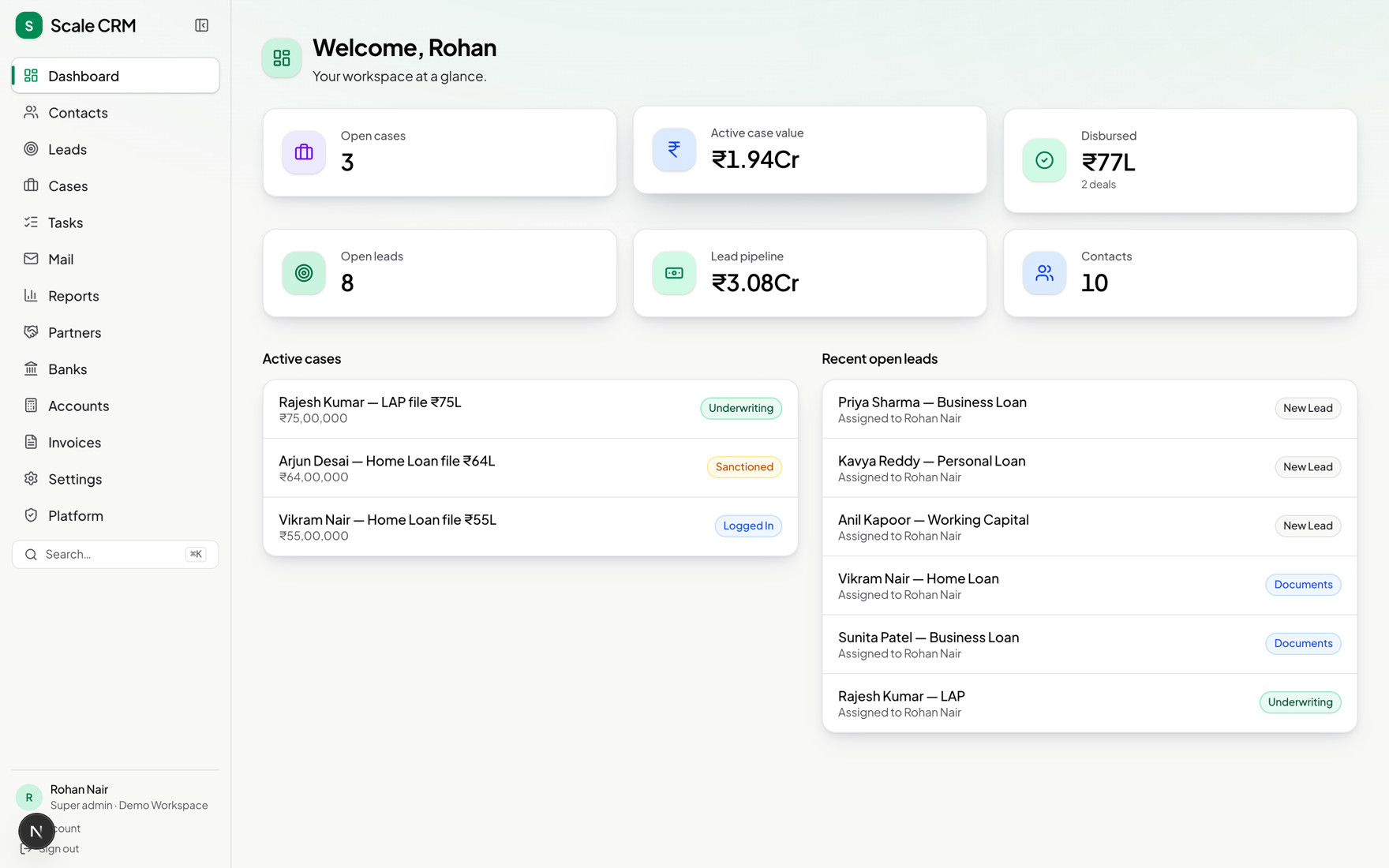Click the dashboard grid icon beside Welcome
The height and width of the screenshot is (868, 1389).
(282, 58)
